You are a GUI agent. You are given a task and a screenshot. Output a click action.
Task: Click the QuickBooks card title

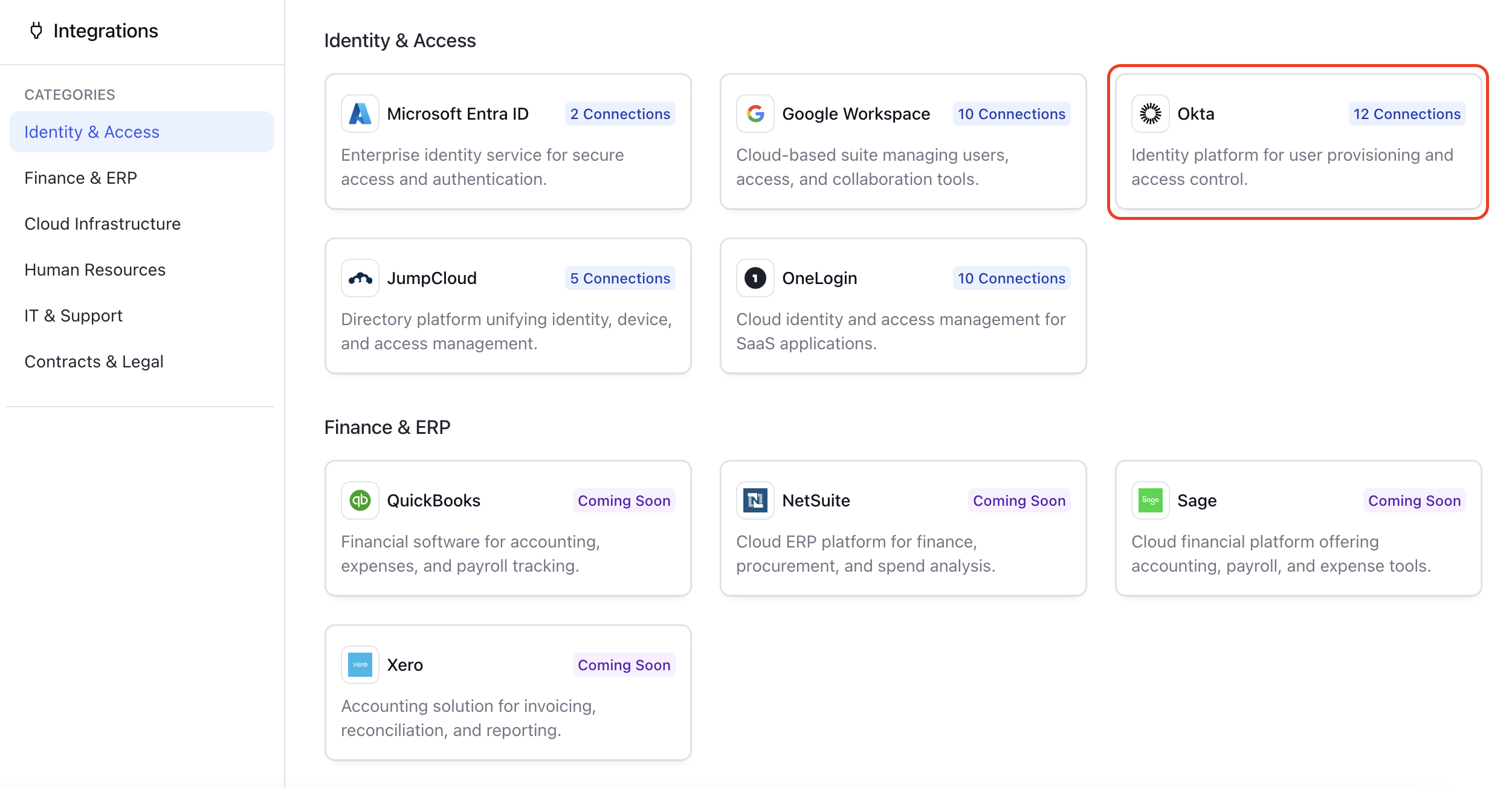pyautogui.click(x=434, y=500)
